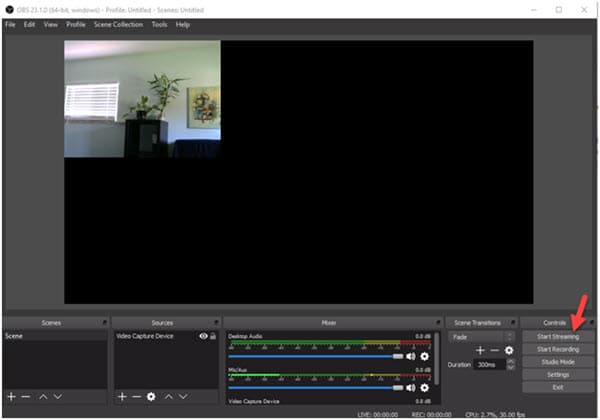Screen dimensions: 600x420
Task: Mute Desktop Audio speaker icon
Action: click(x=411, y=357)
